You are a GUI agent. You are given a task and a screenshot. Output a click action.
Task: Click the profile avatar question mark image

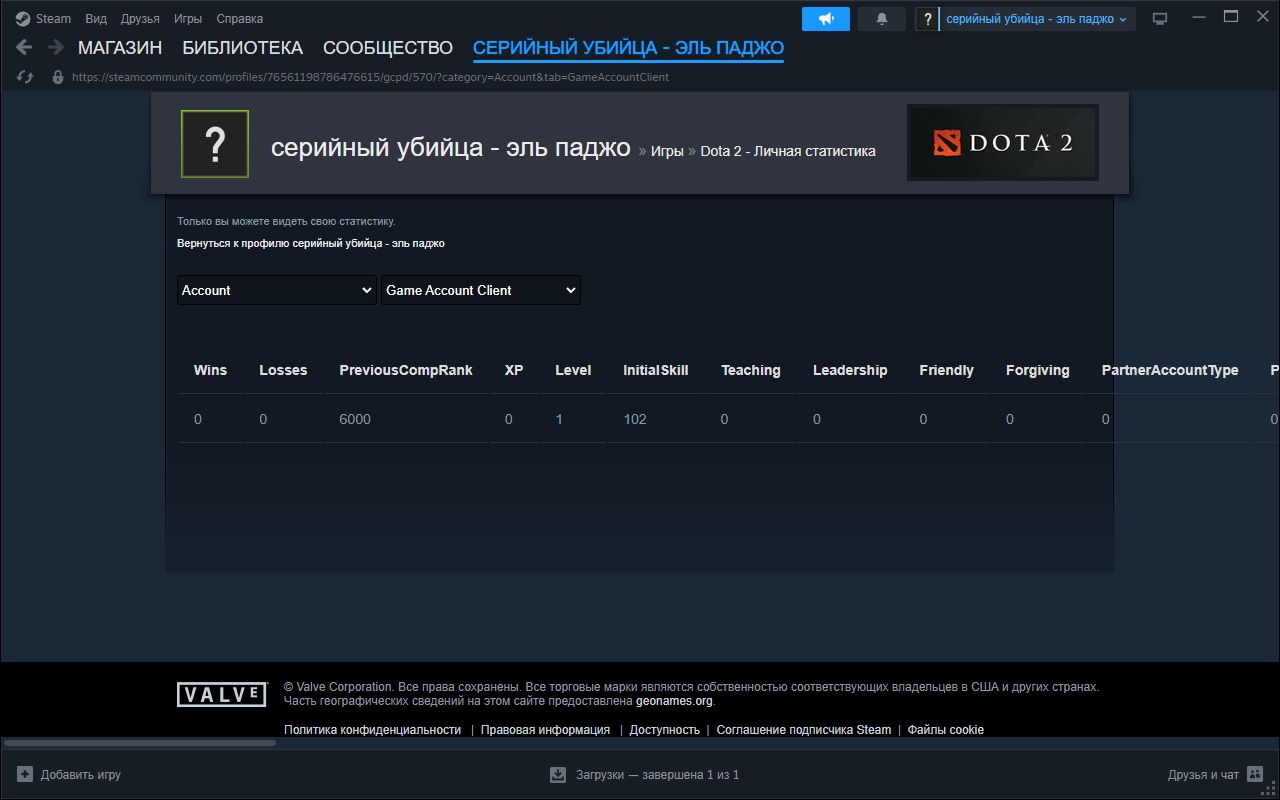tap(215, 144)
